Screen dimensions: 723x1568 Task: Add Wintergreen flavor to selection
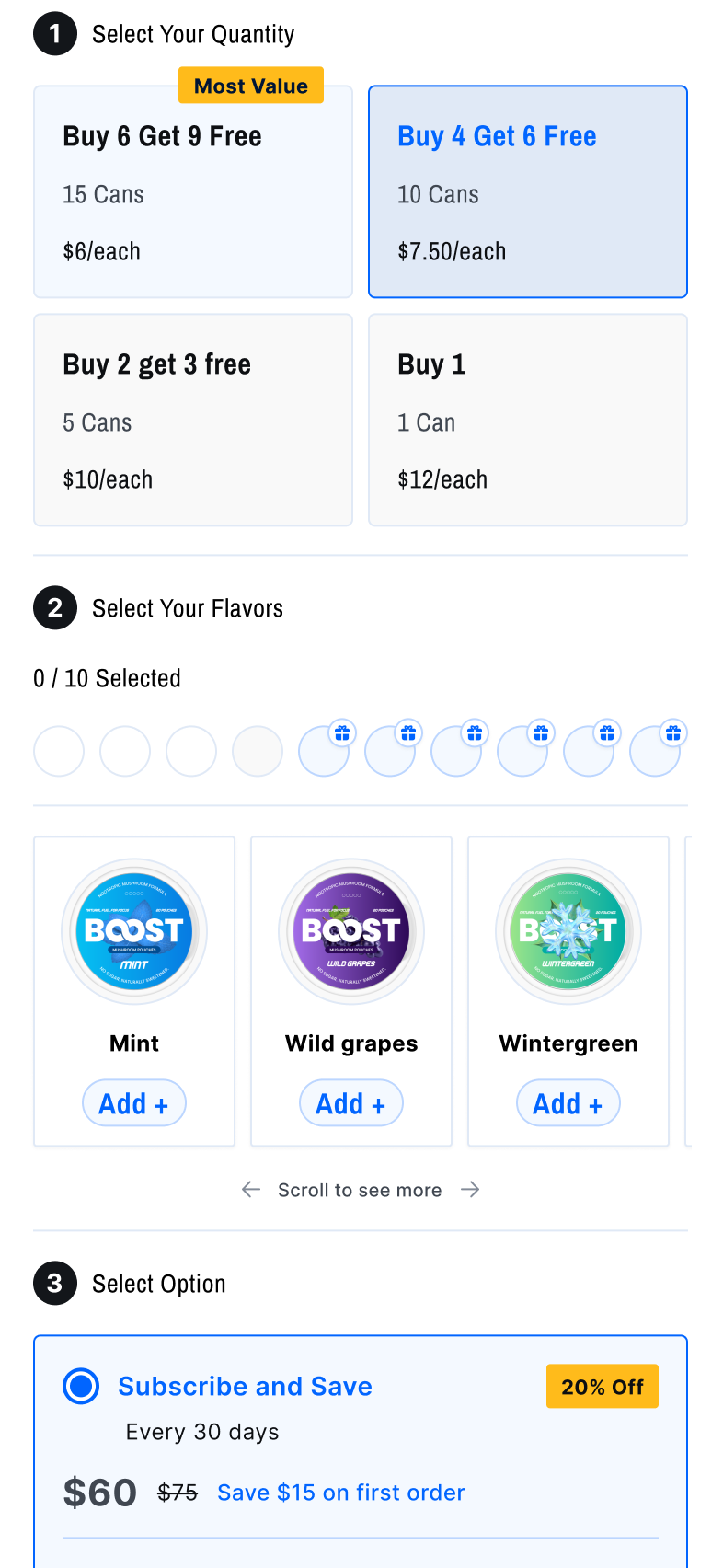(x=568, y=1103)
